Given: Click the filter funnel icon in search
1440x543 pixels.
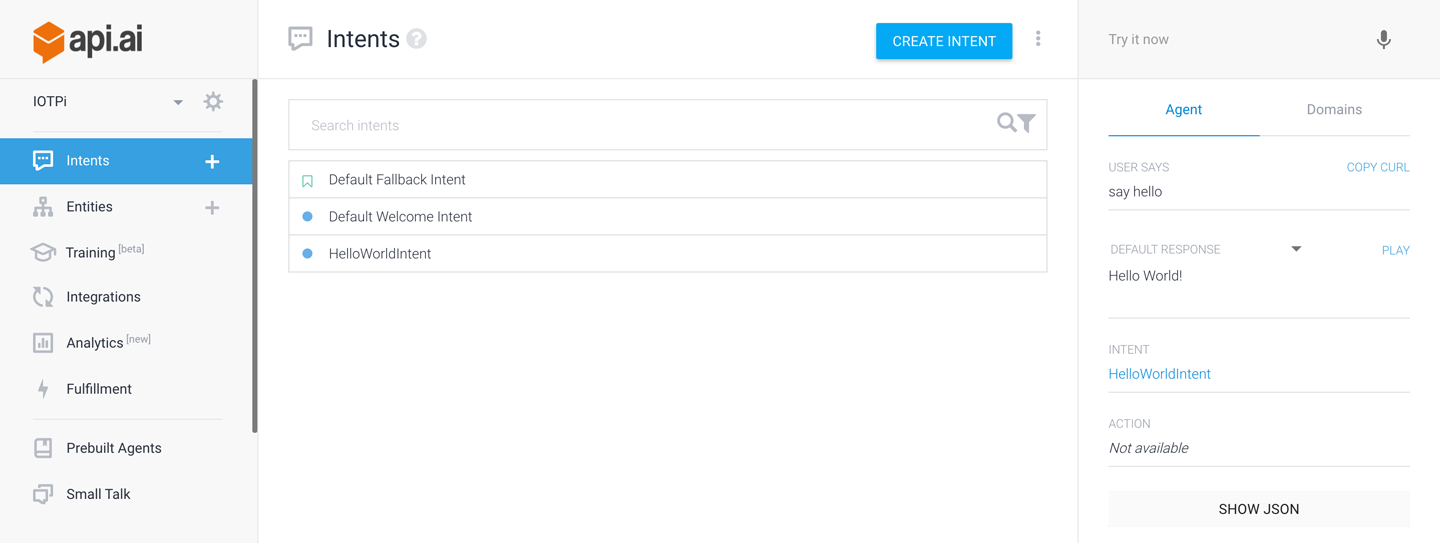Looking at the screenshot, I should click(1027, 124).
